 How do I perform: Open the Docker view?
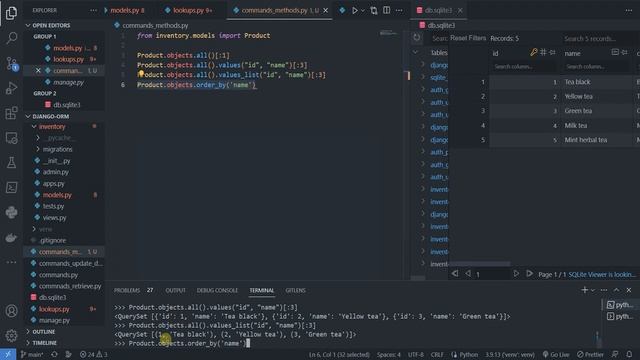point(11,237)
